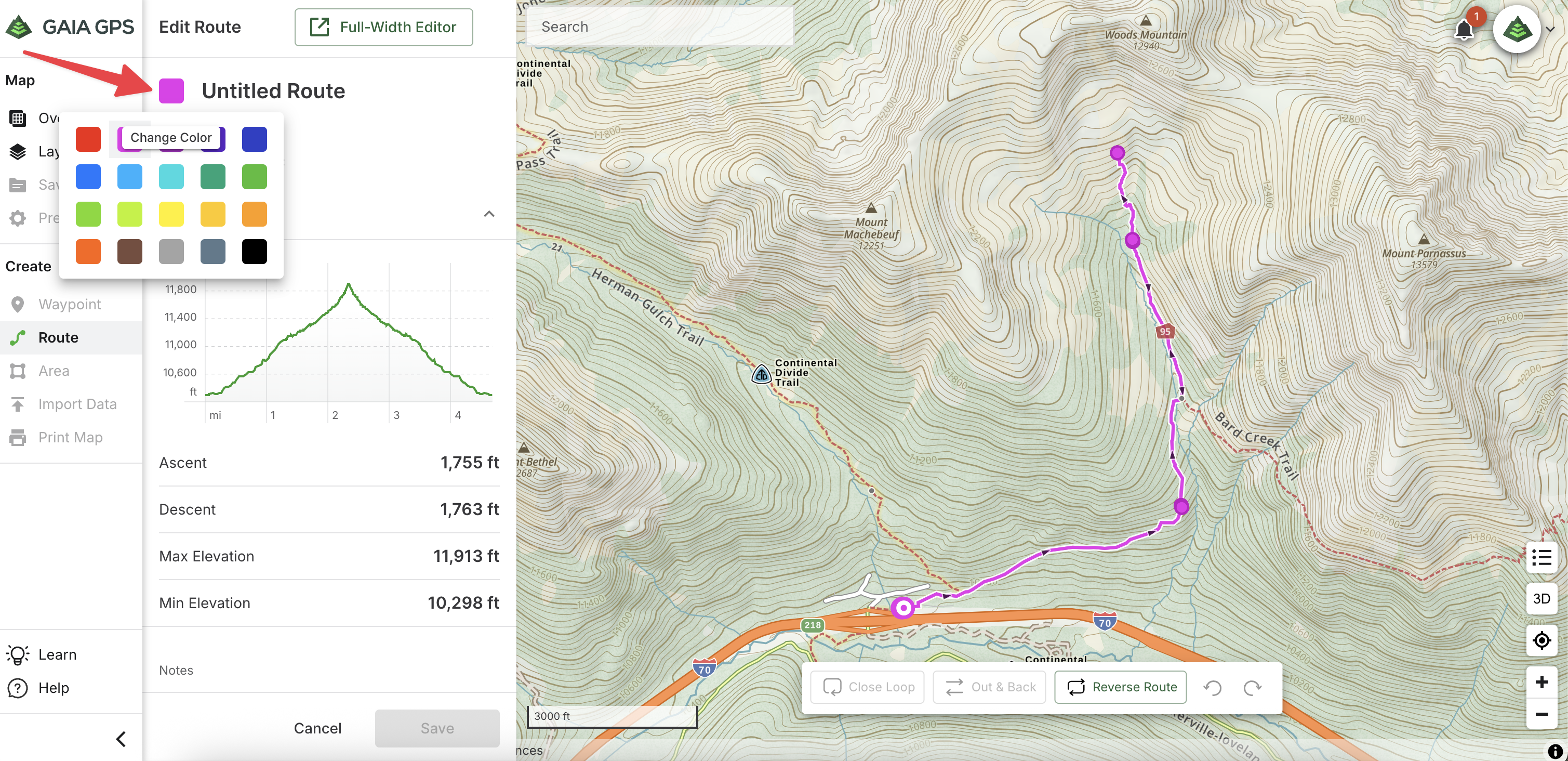
Task: Click the redo arrow icon
Action: 1252,687
